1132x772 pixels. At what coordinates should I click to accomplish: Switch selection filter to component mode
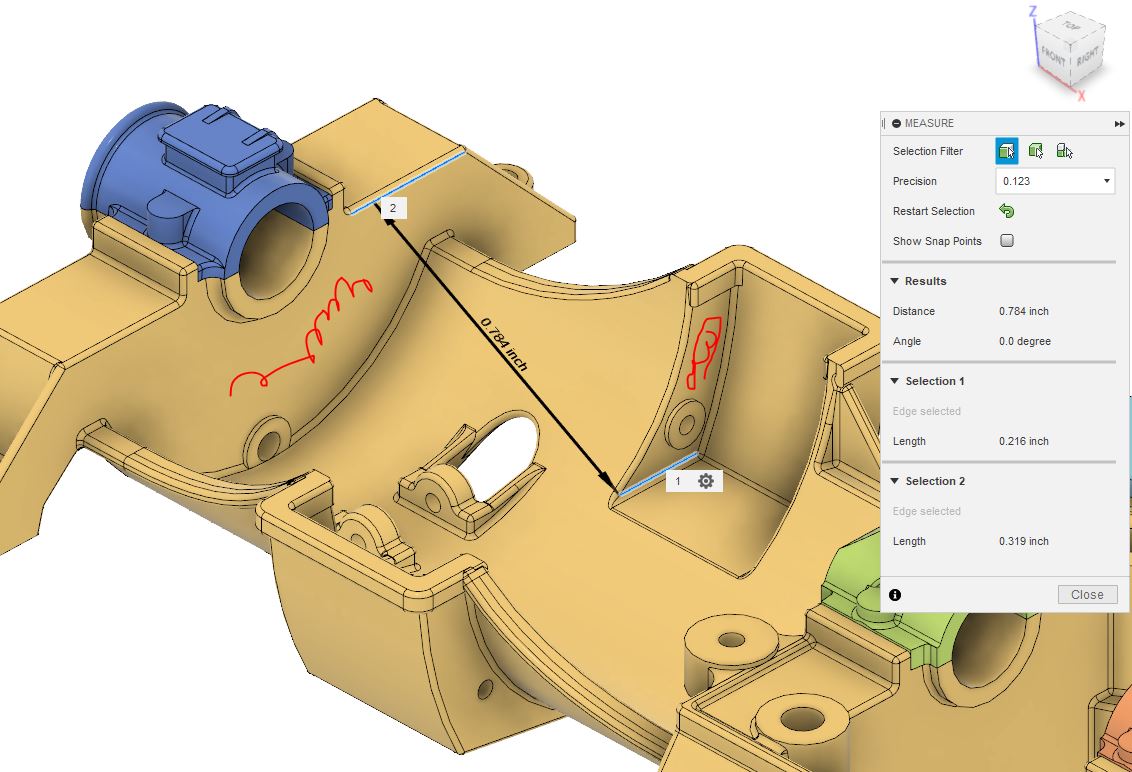pos(1064,150)
